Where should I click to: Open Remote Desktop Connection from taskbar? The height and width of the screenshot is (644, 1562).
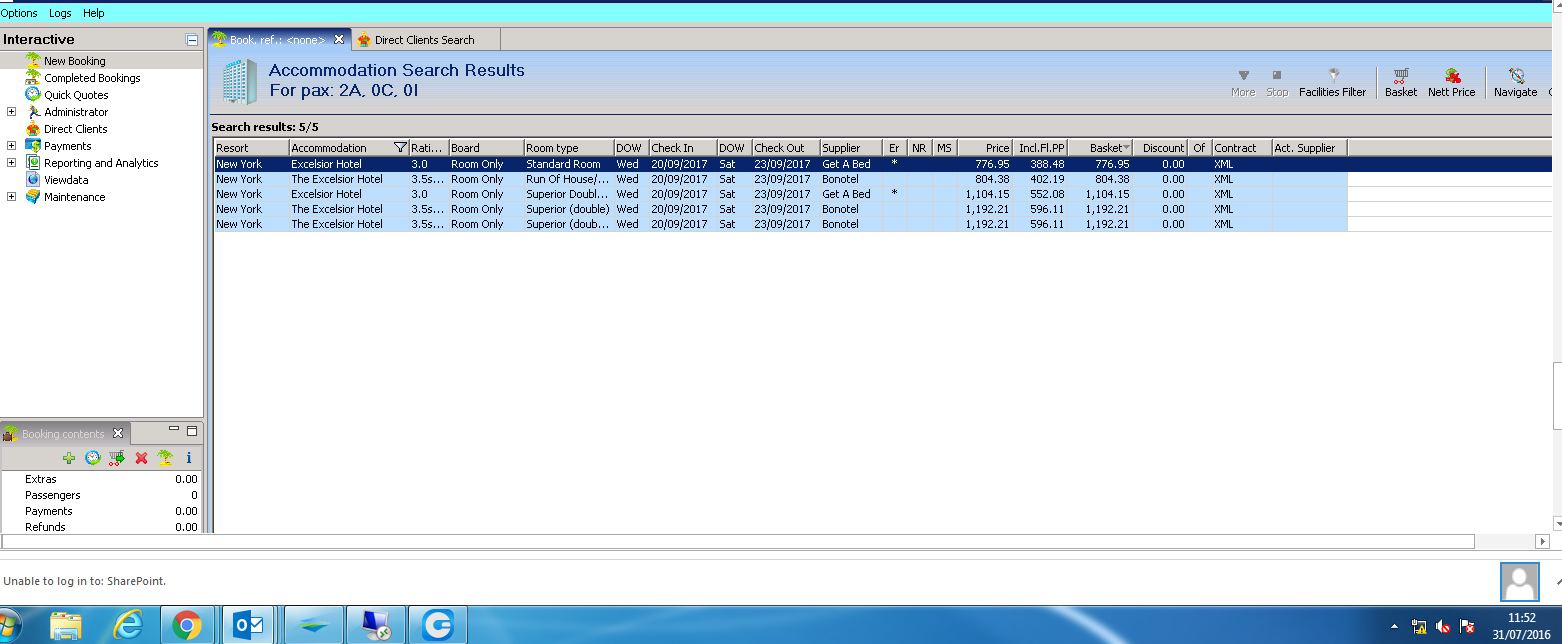[x=374, y=626]
